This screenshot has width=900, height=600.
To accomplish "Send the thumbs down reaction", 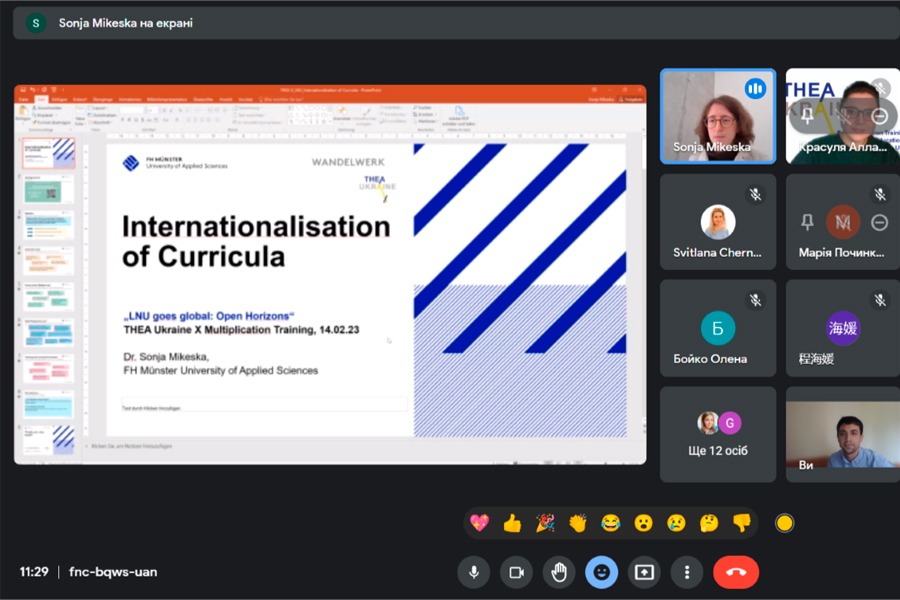I will point(741,522).
